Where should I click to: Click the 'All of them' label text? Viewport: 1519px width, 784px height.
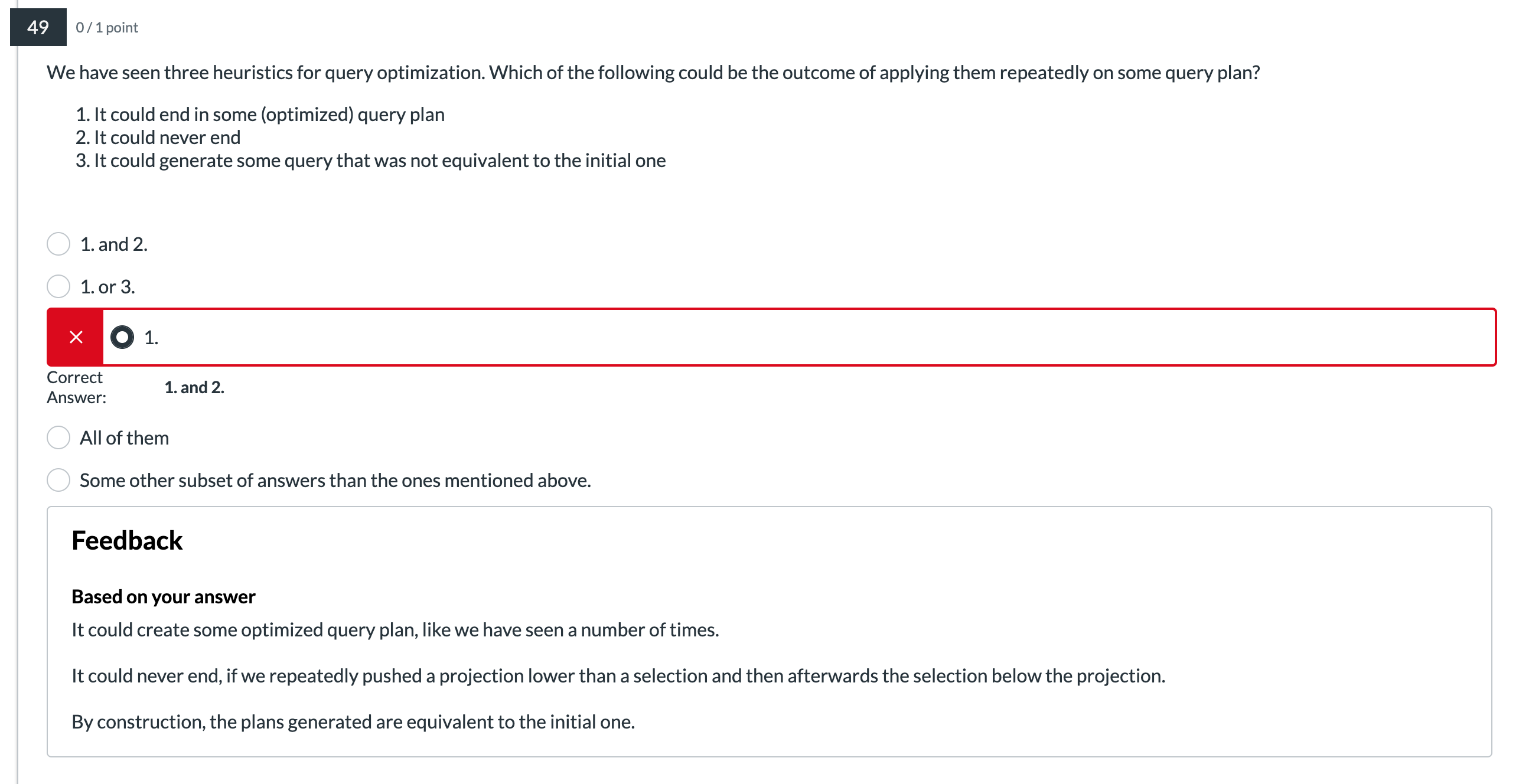[125, 437]
